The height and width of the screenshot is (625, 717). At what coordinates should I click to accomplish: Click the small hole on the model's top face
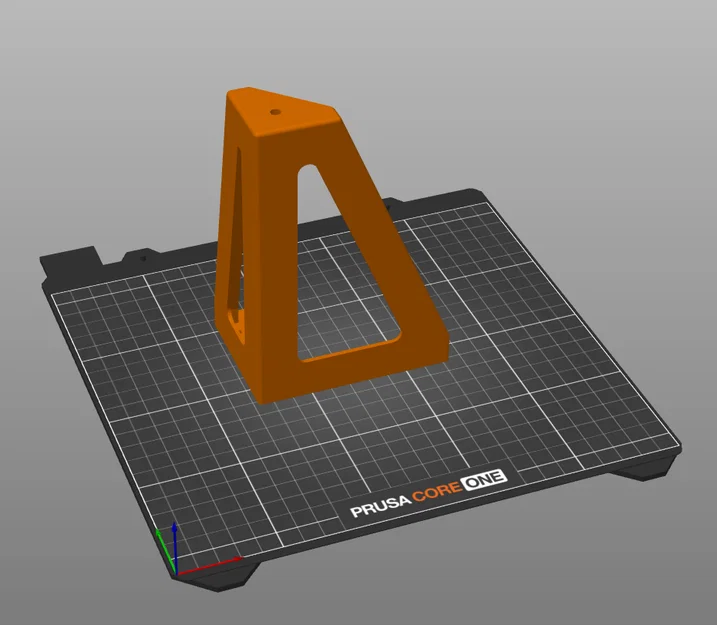pos(275,112)
